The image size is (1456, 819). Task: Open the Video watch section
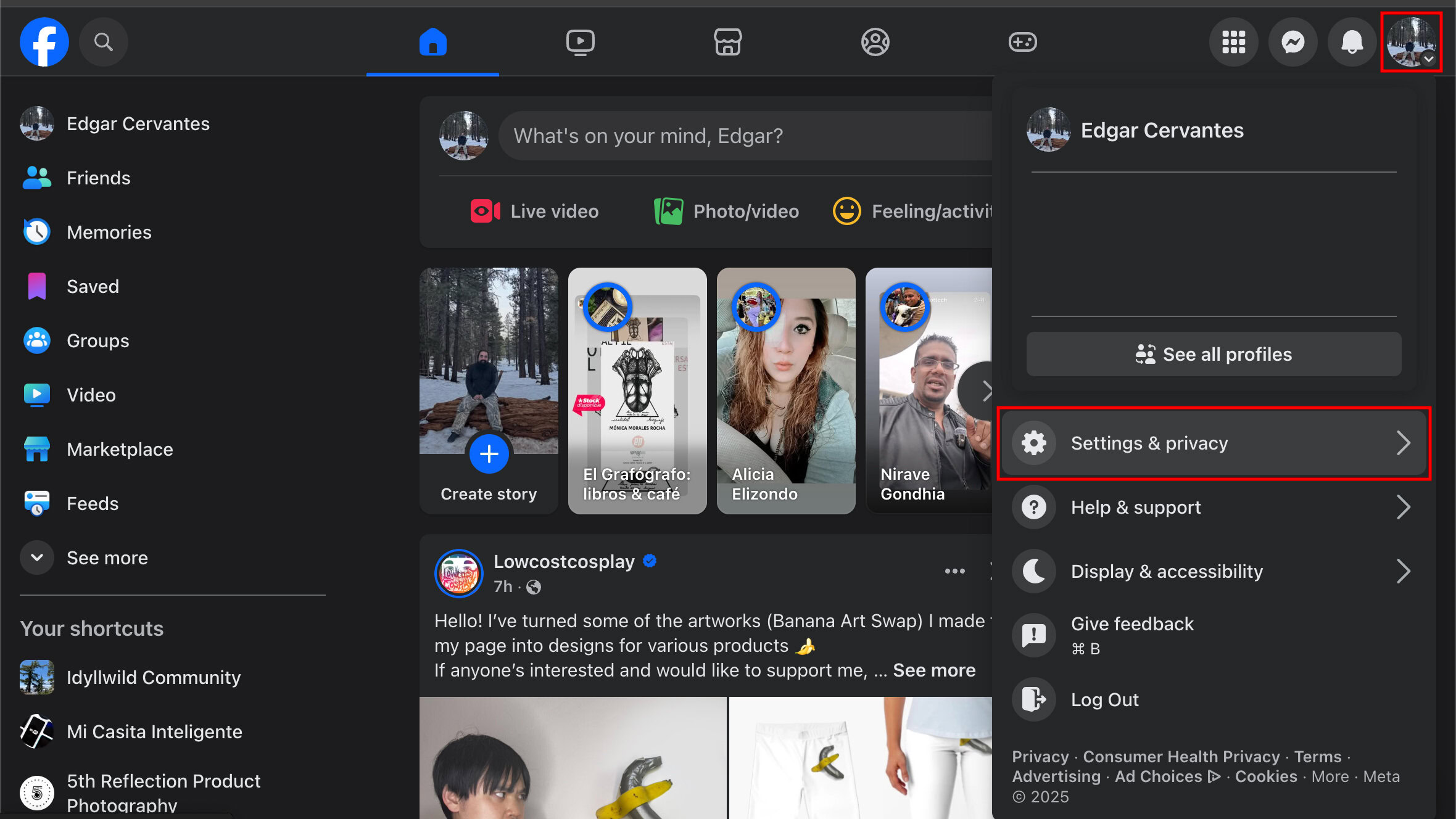[x=579, y=41]
